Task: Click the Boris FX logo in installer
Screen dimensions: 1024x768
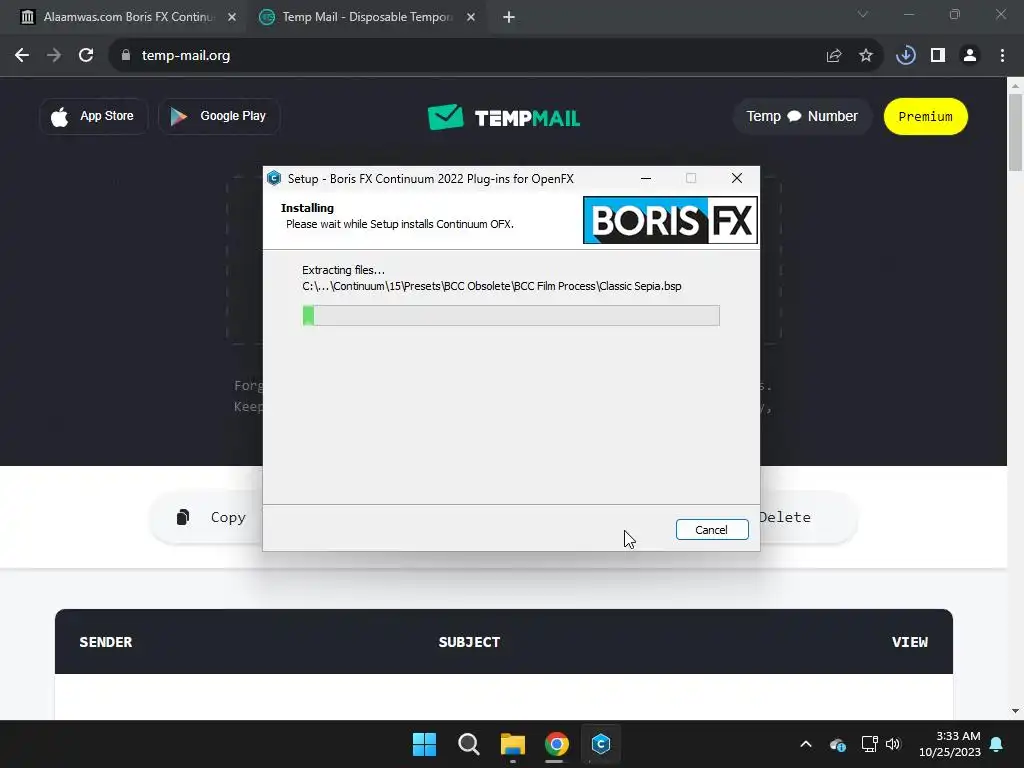Action: coord(670,220)
